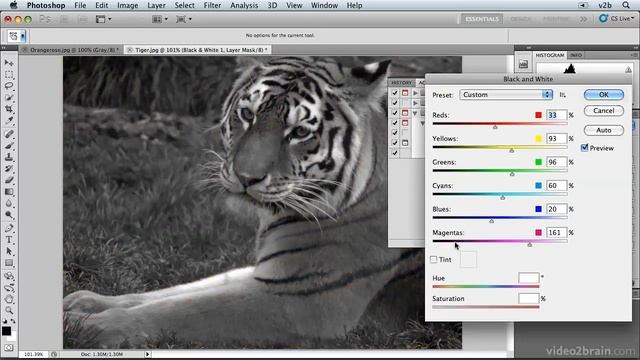Image resolution: width=640 pixels, height=360 pixels.
Task: Select the 3D Object Rotate tool
Action: (9, 276)
